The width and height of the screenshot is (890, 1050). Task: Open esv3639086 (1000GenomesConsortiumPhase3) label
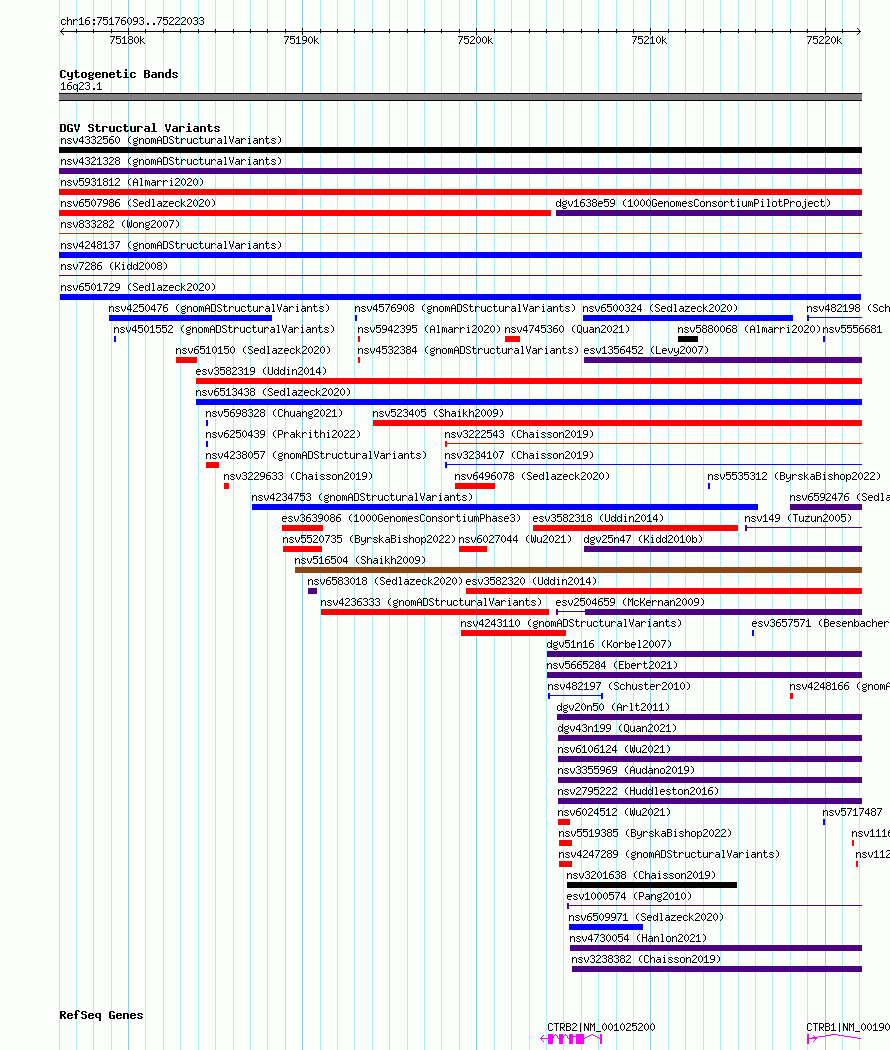coord(401,518)
